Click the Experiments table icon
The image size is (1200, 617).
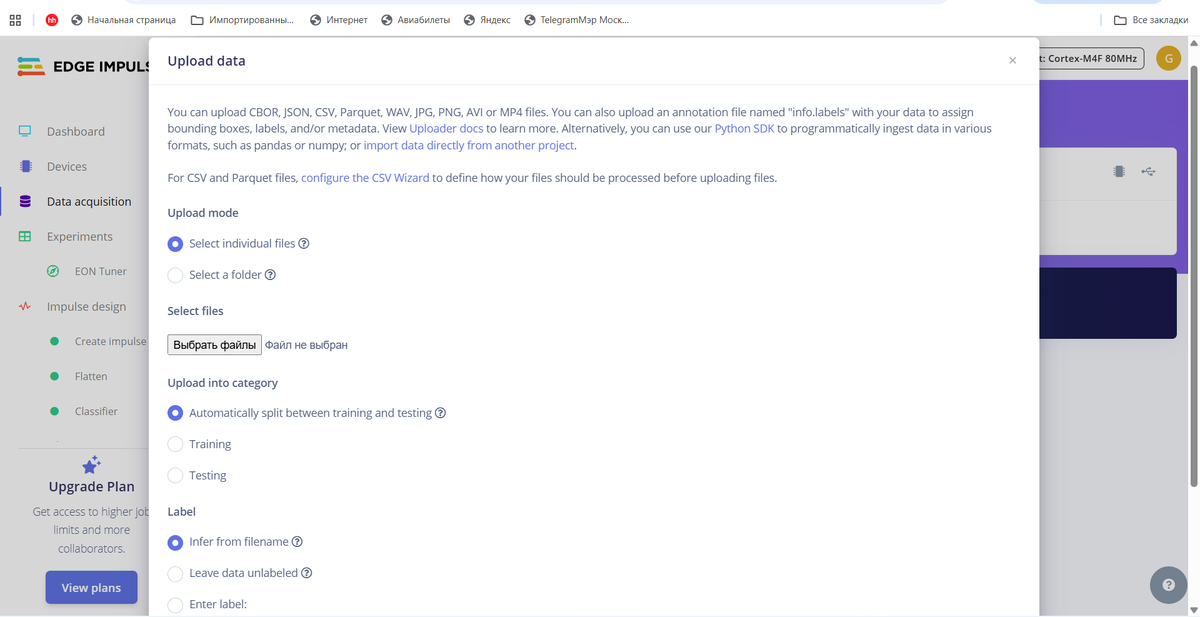coord(25,236)
